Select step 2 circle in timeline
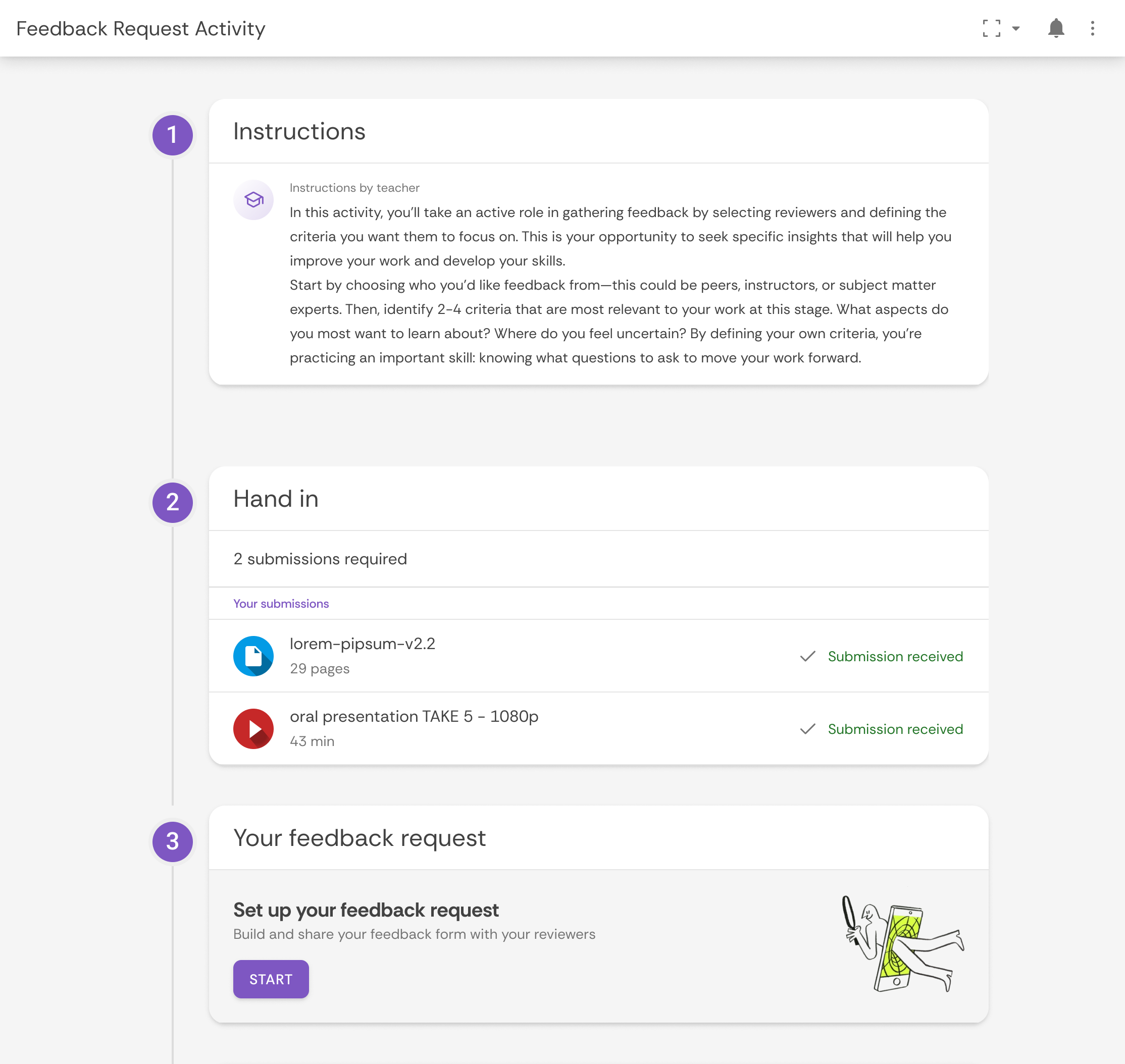The height and width of the screenshot is (1064, 1125). pyautogui.click(x=173, y=503)
